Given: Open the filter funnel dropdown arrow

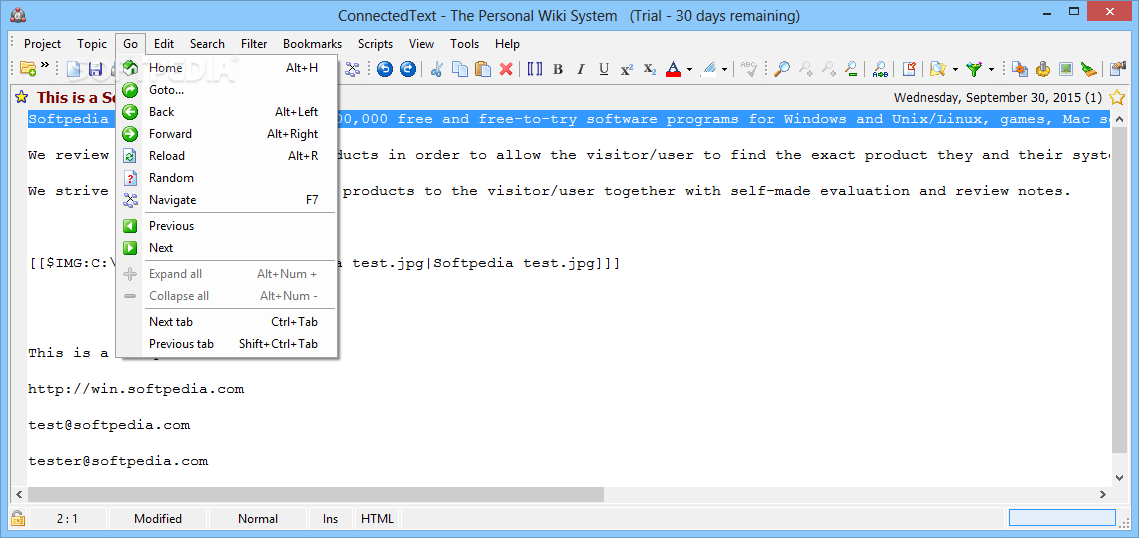Looking at the screenshot, I should tap(990, 70).
